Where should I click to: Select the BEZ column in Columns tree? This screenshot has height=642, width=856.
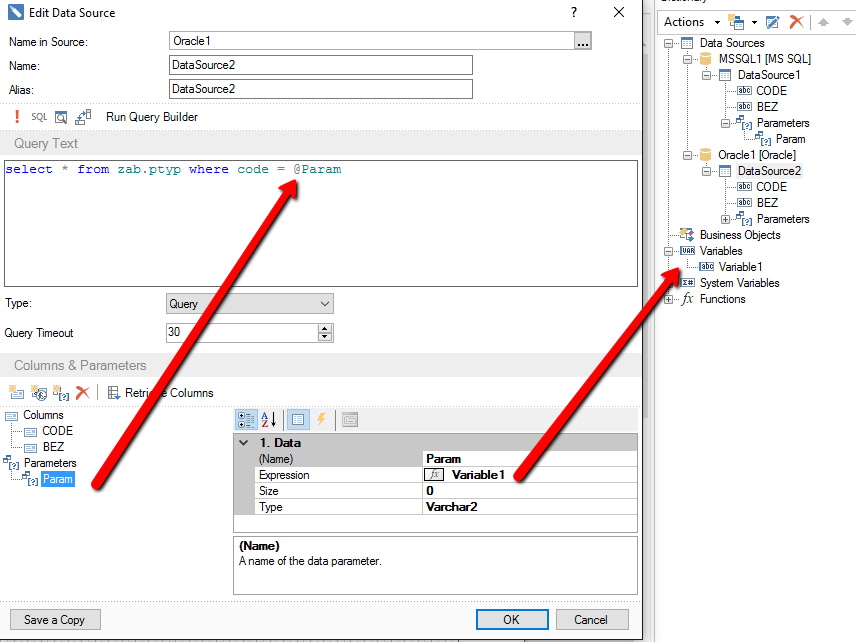pyautogui.click(x=53, y=447)
